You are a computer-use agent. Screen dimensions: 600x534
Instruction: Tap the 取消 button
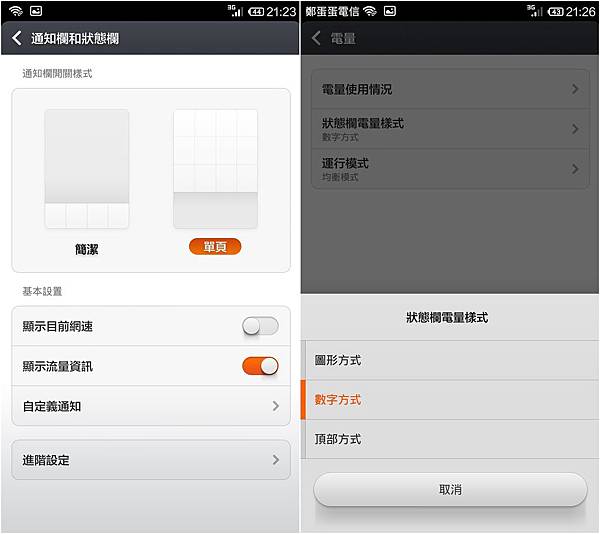(450, 490)
